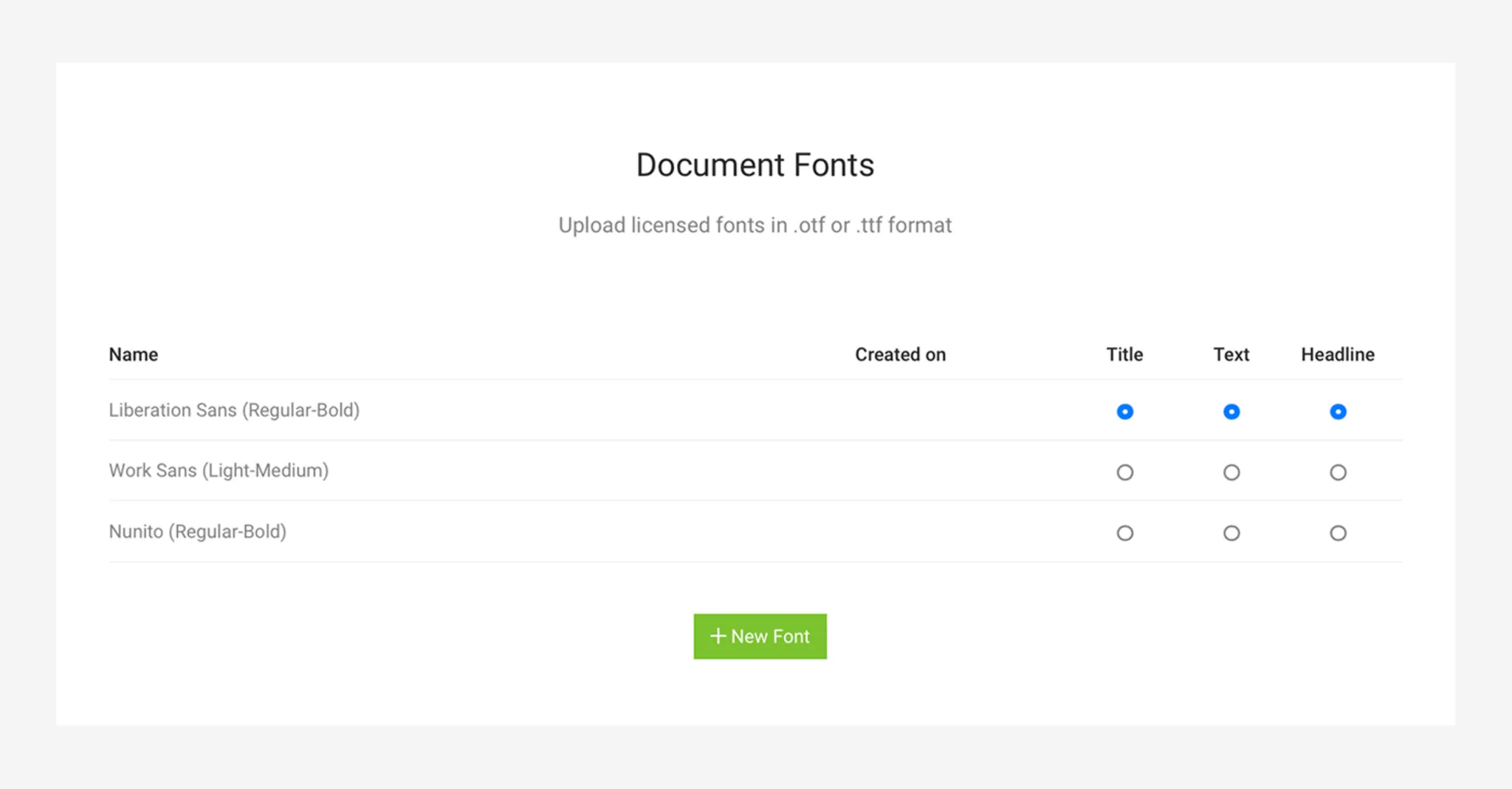
Task: Click the green New Font button
Action: pyautogui.click(x=760, y=636)
